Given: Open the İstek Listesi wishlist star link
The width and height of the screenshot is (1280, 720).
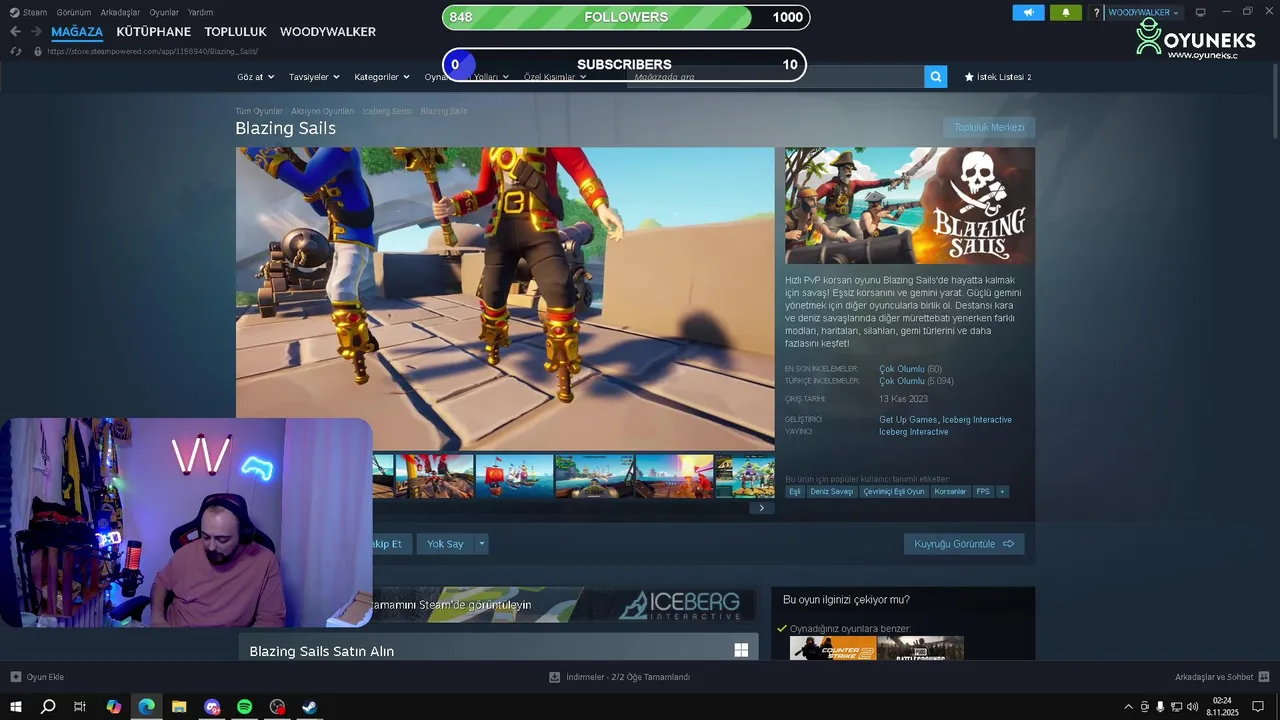Looking at the screenshot, I should point(998,77).
